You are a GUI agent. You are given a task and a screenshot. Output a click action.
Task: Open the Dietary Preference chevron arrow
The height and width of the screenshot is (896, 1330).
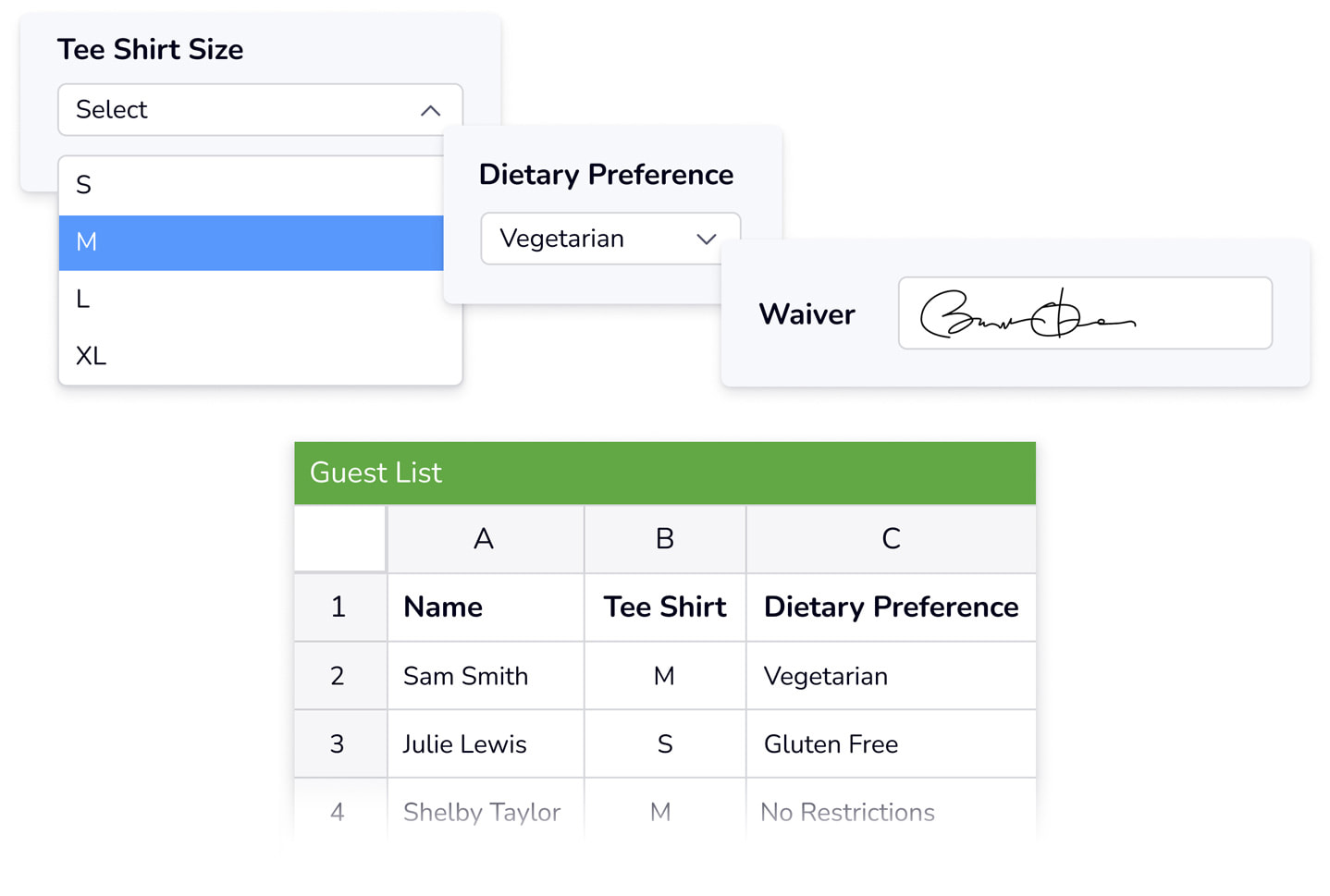click(x=707, y=239)
